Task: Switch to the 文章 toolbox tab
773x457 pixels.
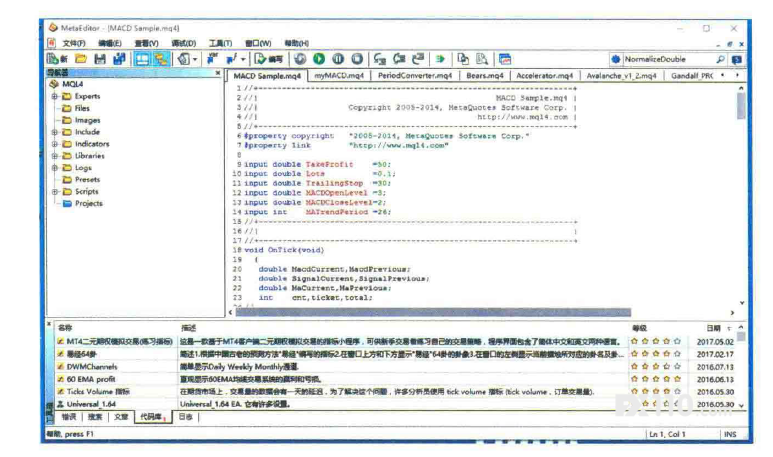Action: point(121,417)
